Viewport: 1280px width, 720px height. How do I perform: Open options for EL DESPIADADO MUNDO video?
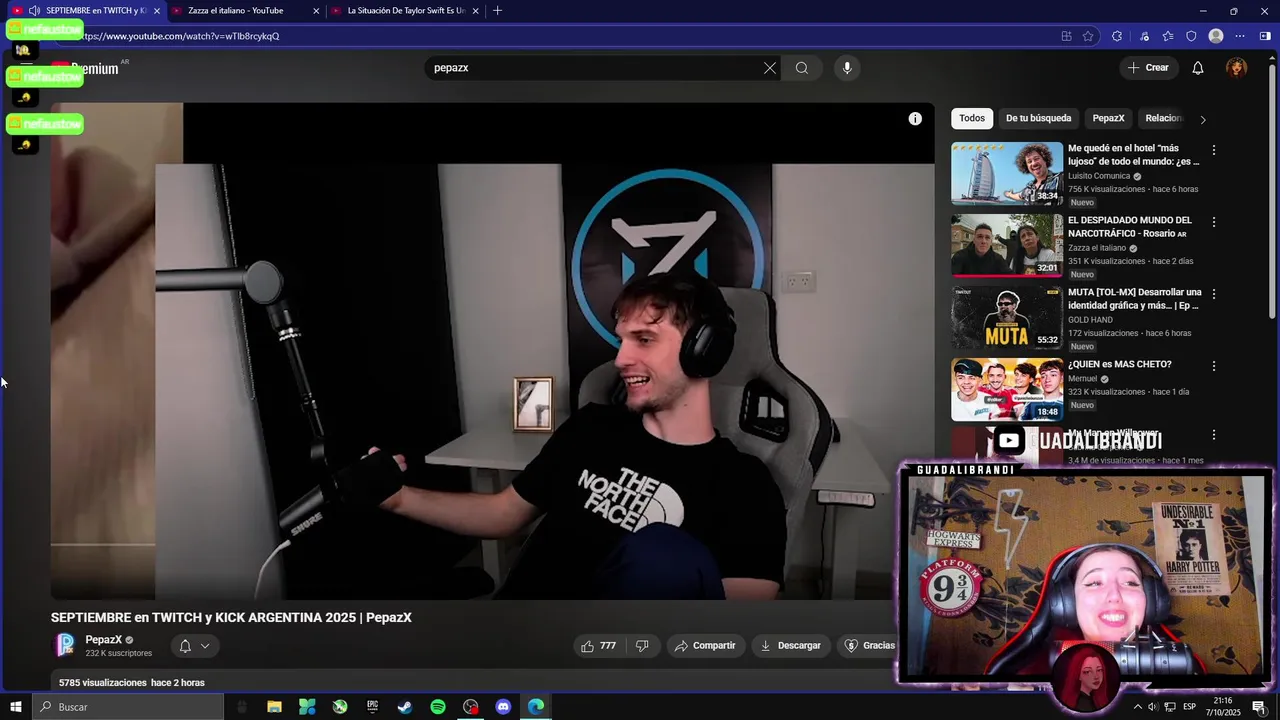1214,222
